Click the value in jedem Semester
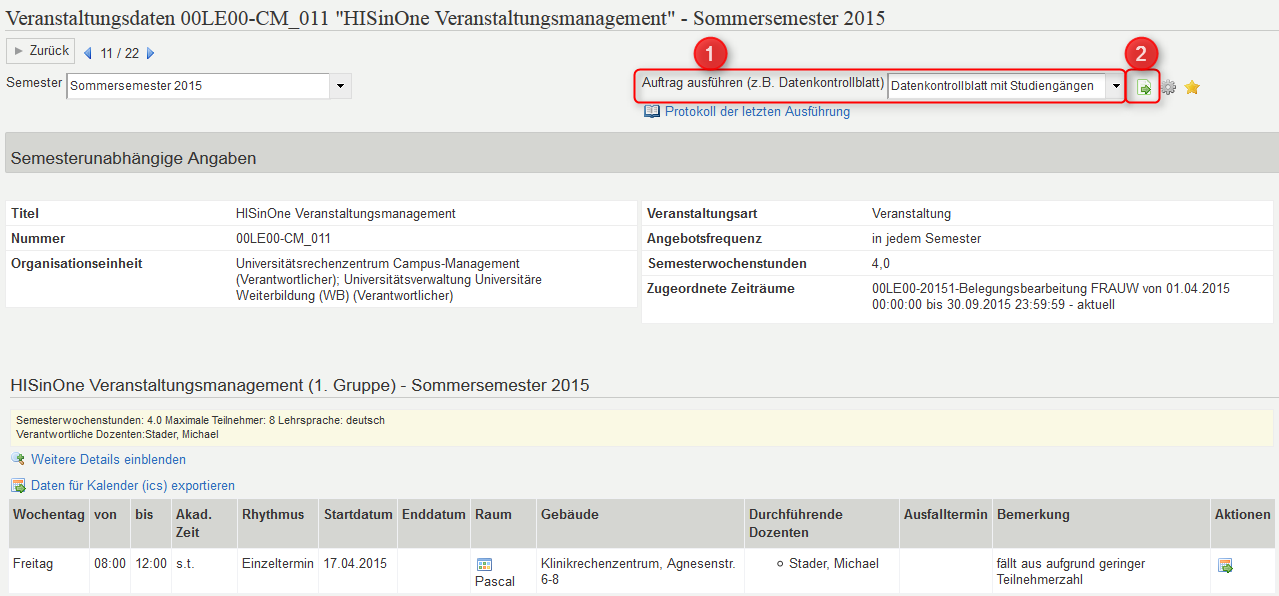 tap(926, 239)
